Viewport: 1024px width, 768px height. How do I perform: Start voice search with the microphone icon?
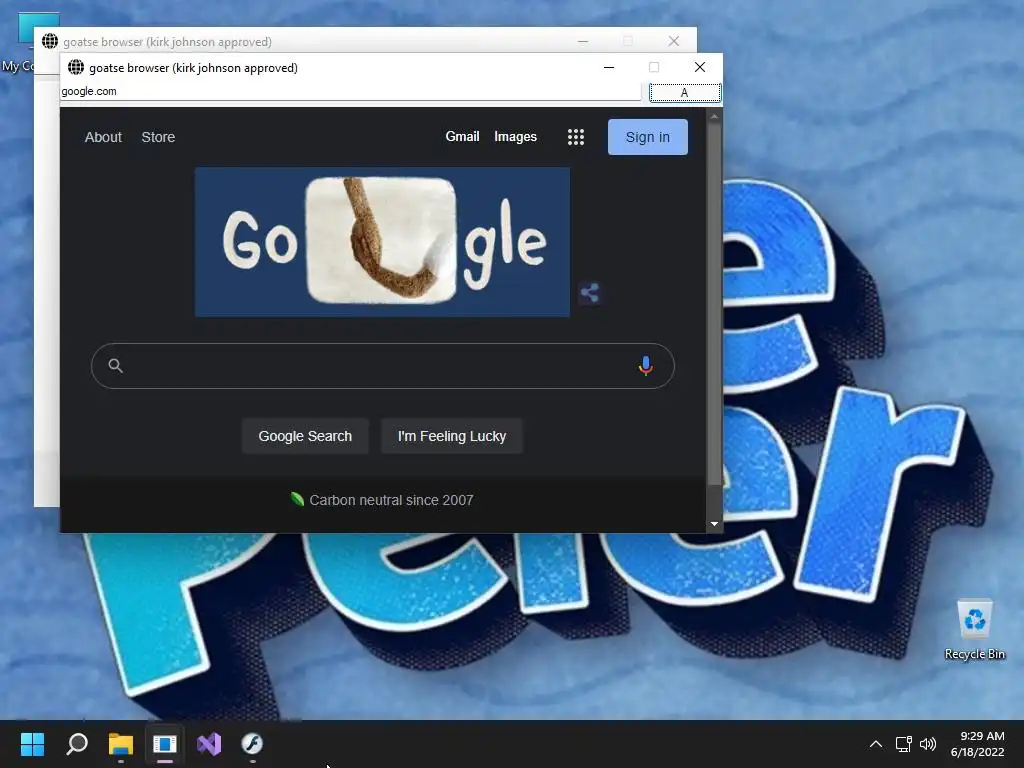(x=645, y=366)
